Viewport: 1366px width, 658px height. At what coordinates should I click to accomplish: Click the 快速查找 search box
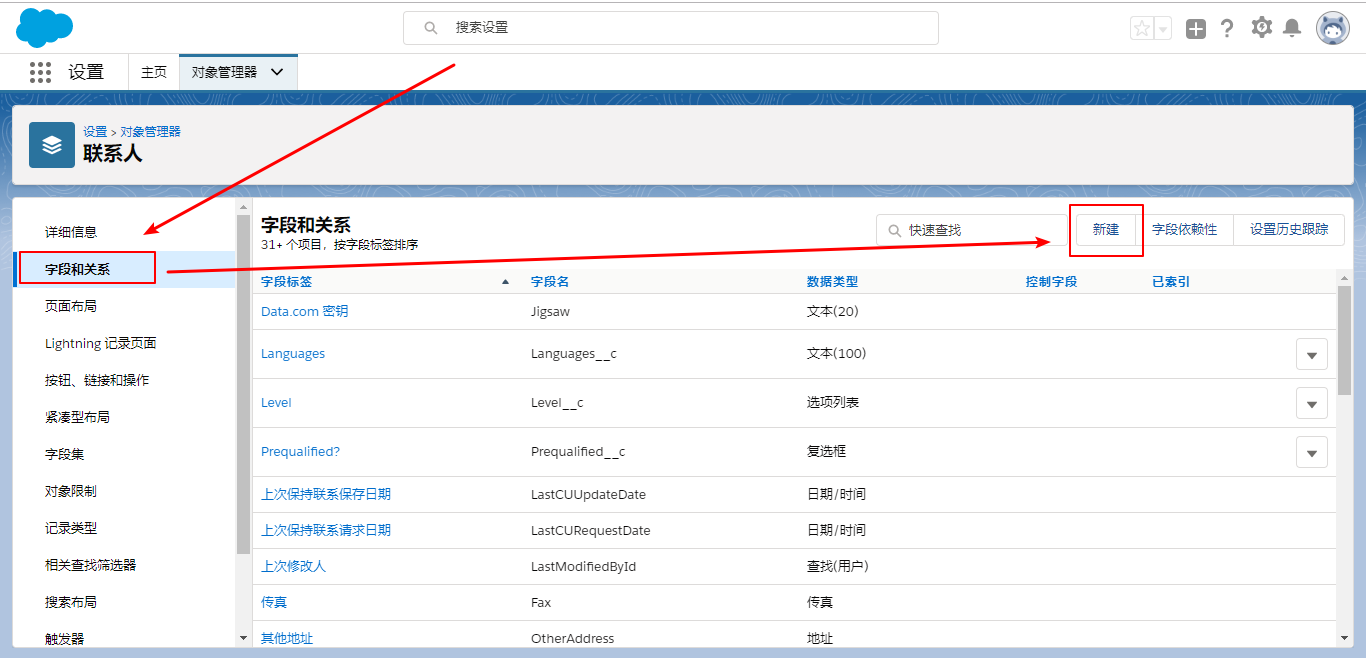[970, 229]
